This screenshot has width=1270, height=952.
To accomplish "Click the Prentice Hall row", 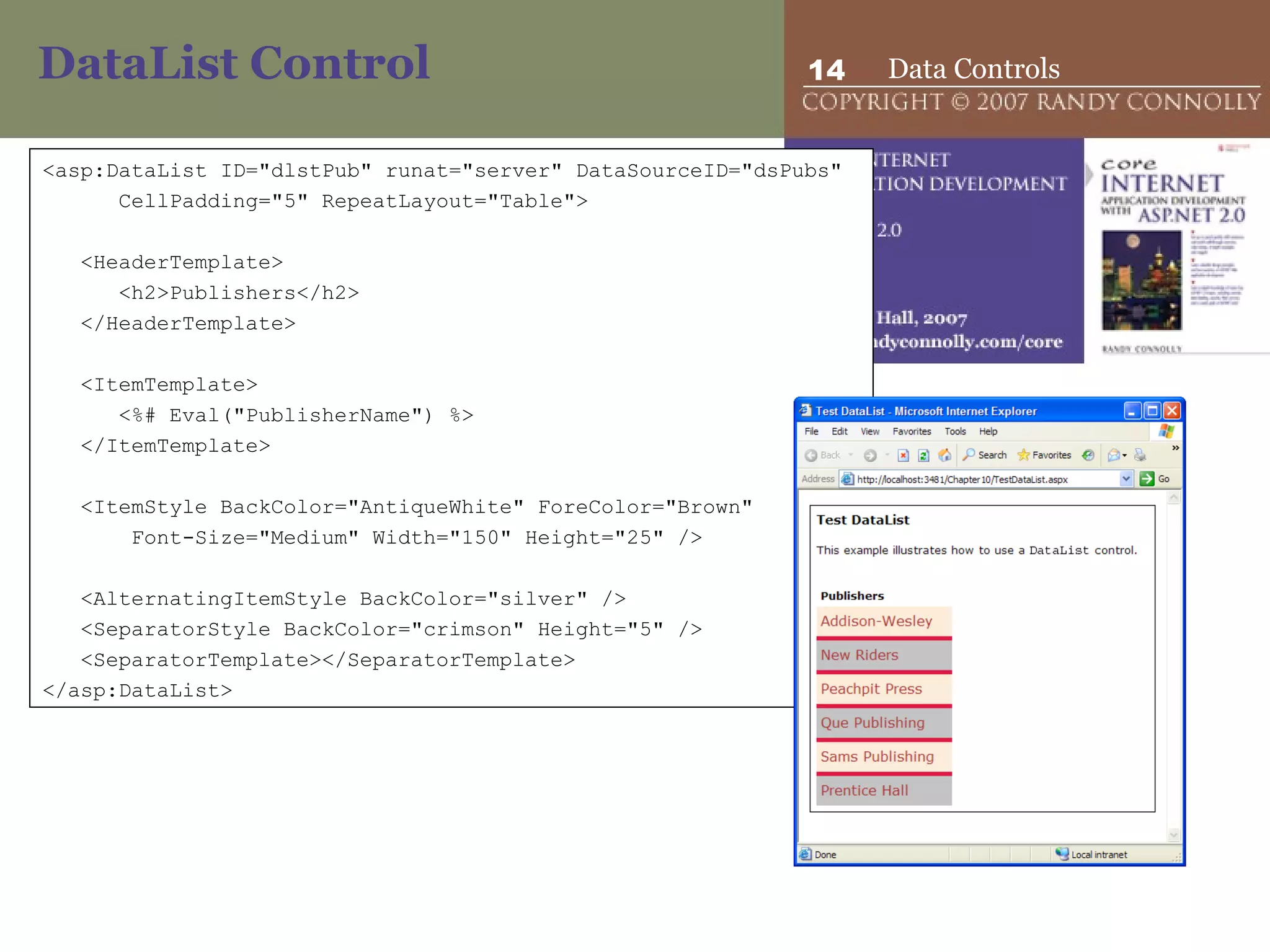I will pos(884,791).
